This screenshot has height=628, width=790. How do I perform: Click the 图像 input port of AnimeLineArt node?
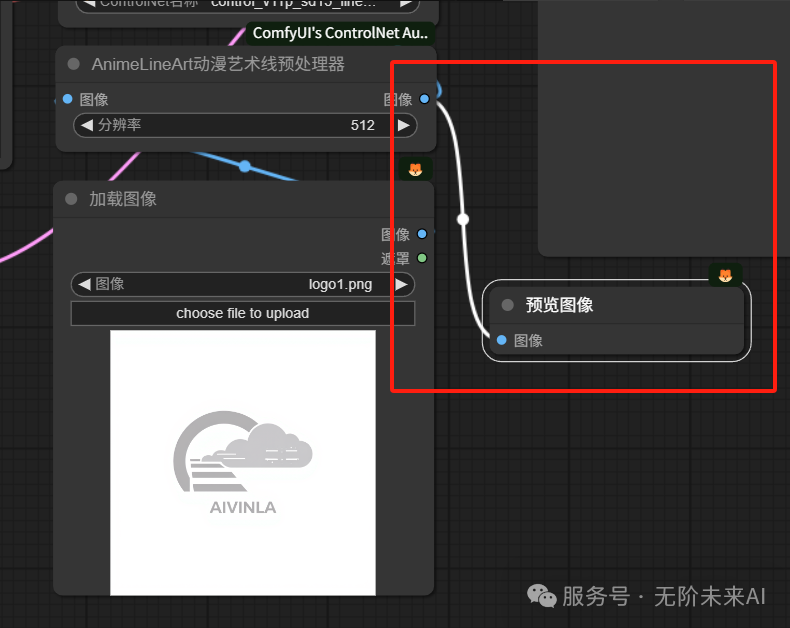68,99
